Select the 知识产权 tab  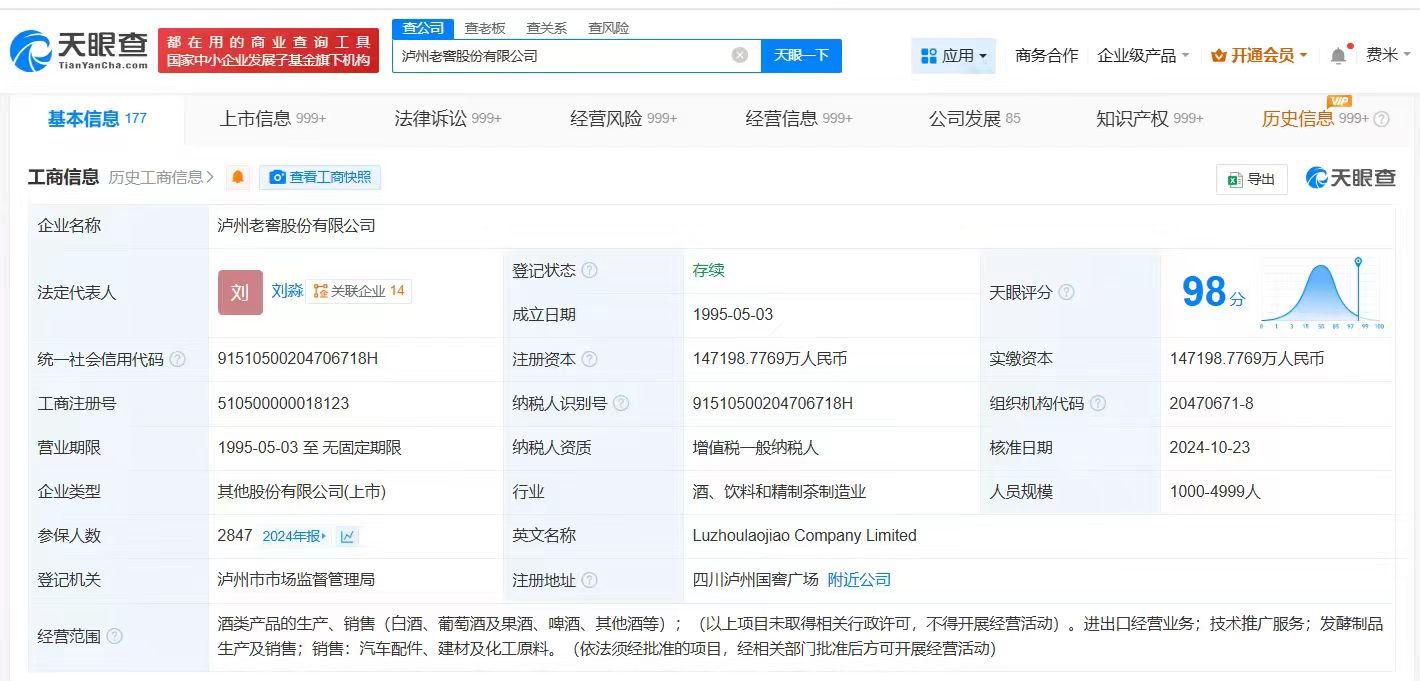click(1150, 119)
